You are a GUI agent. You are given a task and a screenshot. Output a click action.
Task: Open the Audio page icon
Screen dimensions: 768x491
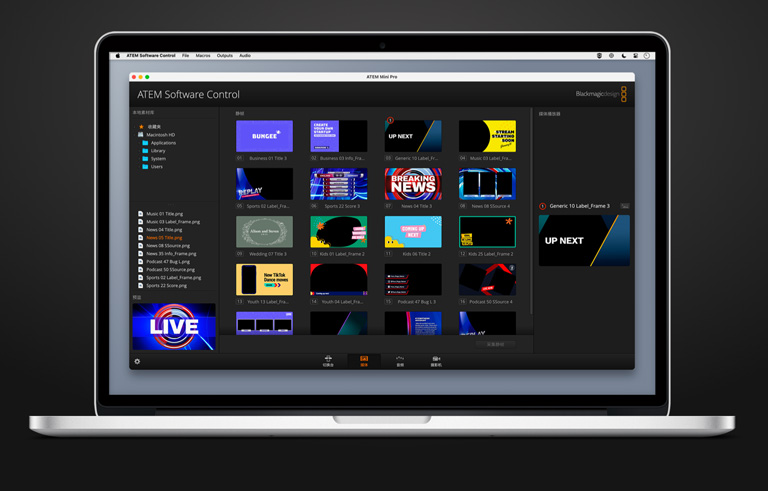[400, 360]
